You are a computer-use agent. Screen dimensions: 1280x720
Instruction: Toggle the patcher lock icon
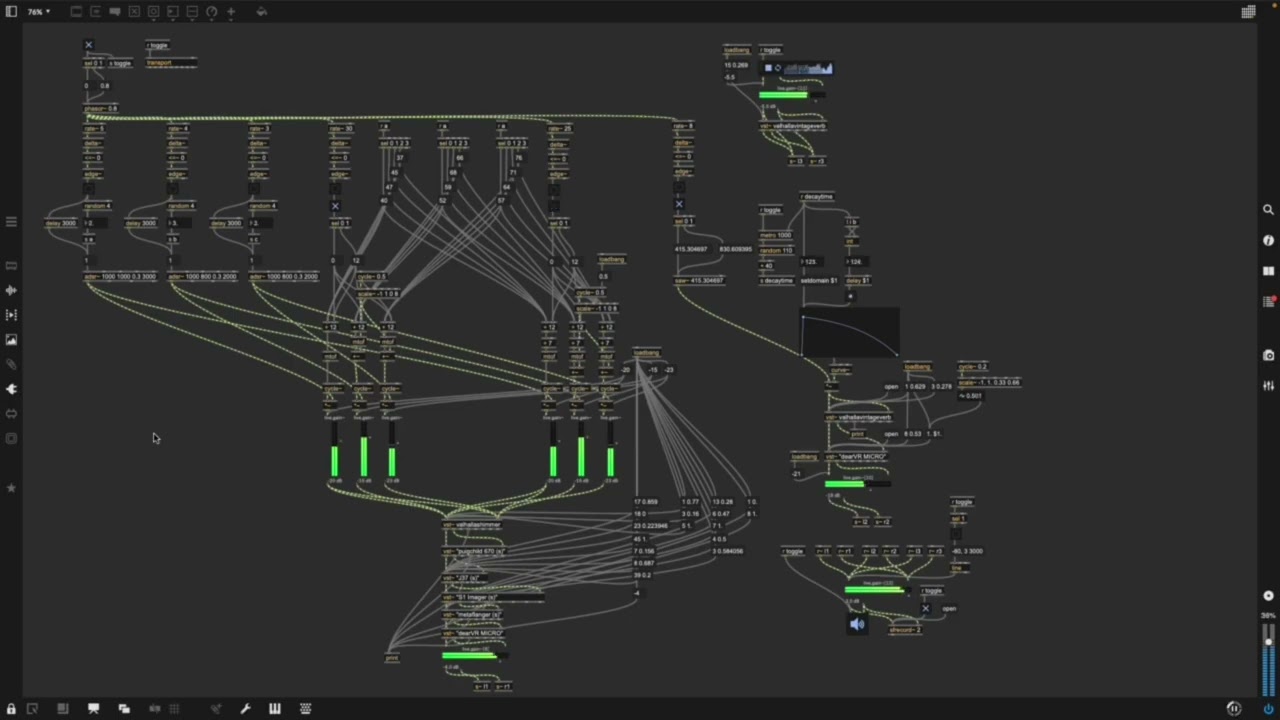click(x=11, y=708)
